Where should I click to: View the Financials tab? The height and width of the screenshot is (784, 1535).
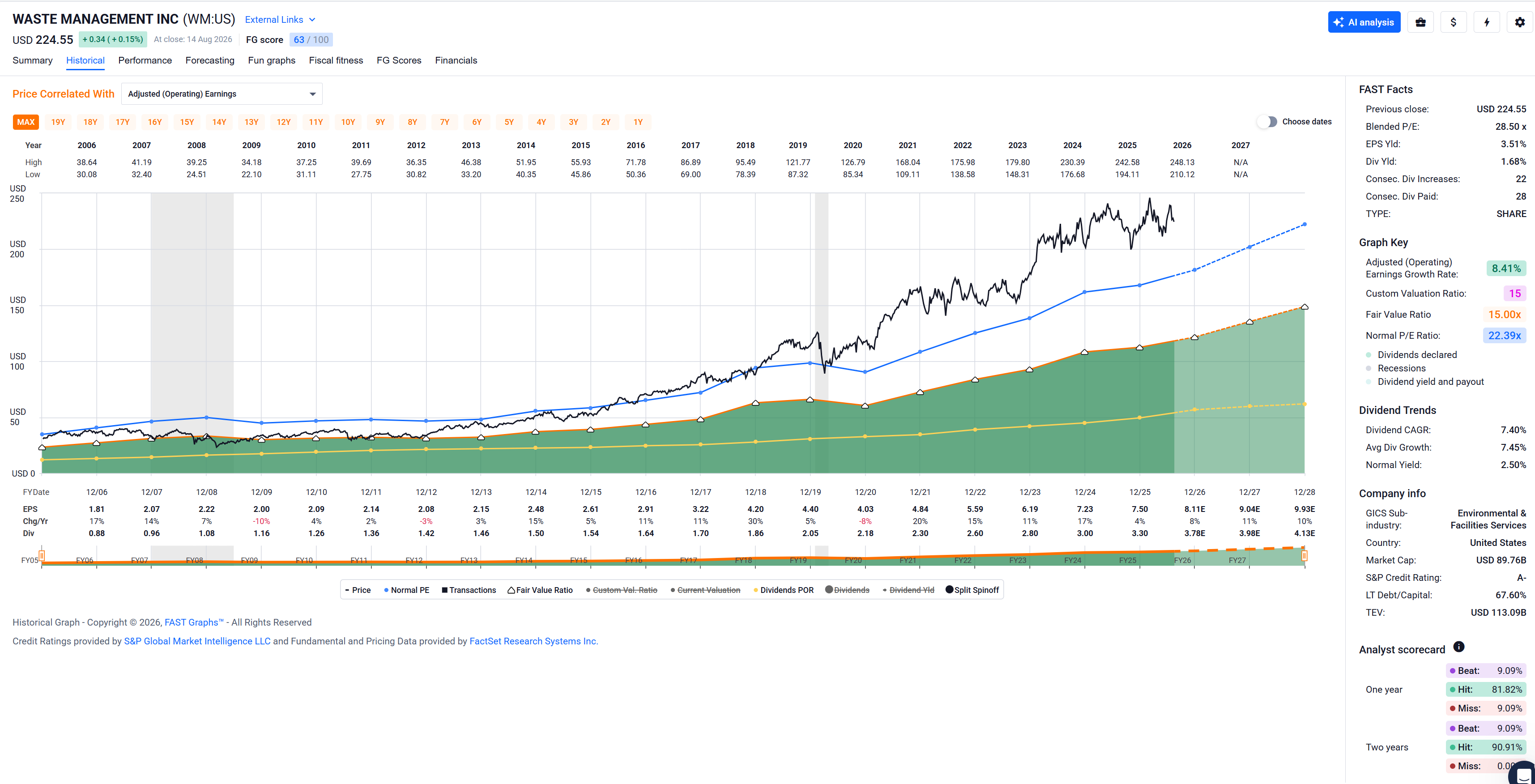456,60
